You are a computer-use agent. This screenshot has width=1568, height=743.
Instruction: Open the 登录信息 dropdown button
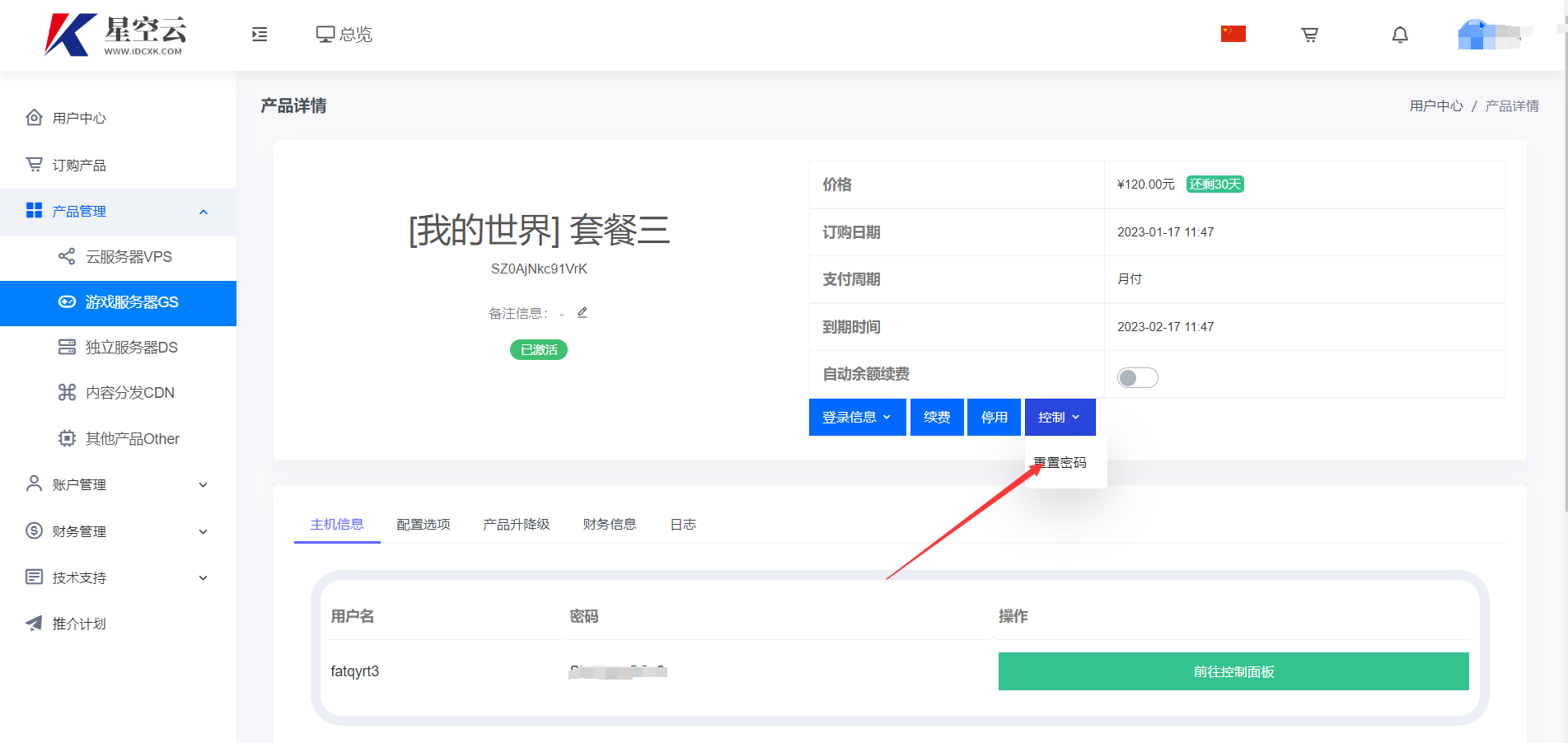pyautogui.click(x=857, y=417)
